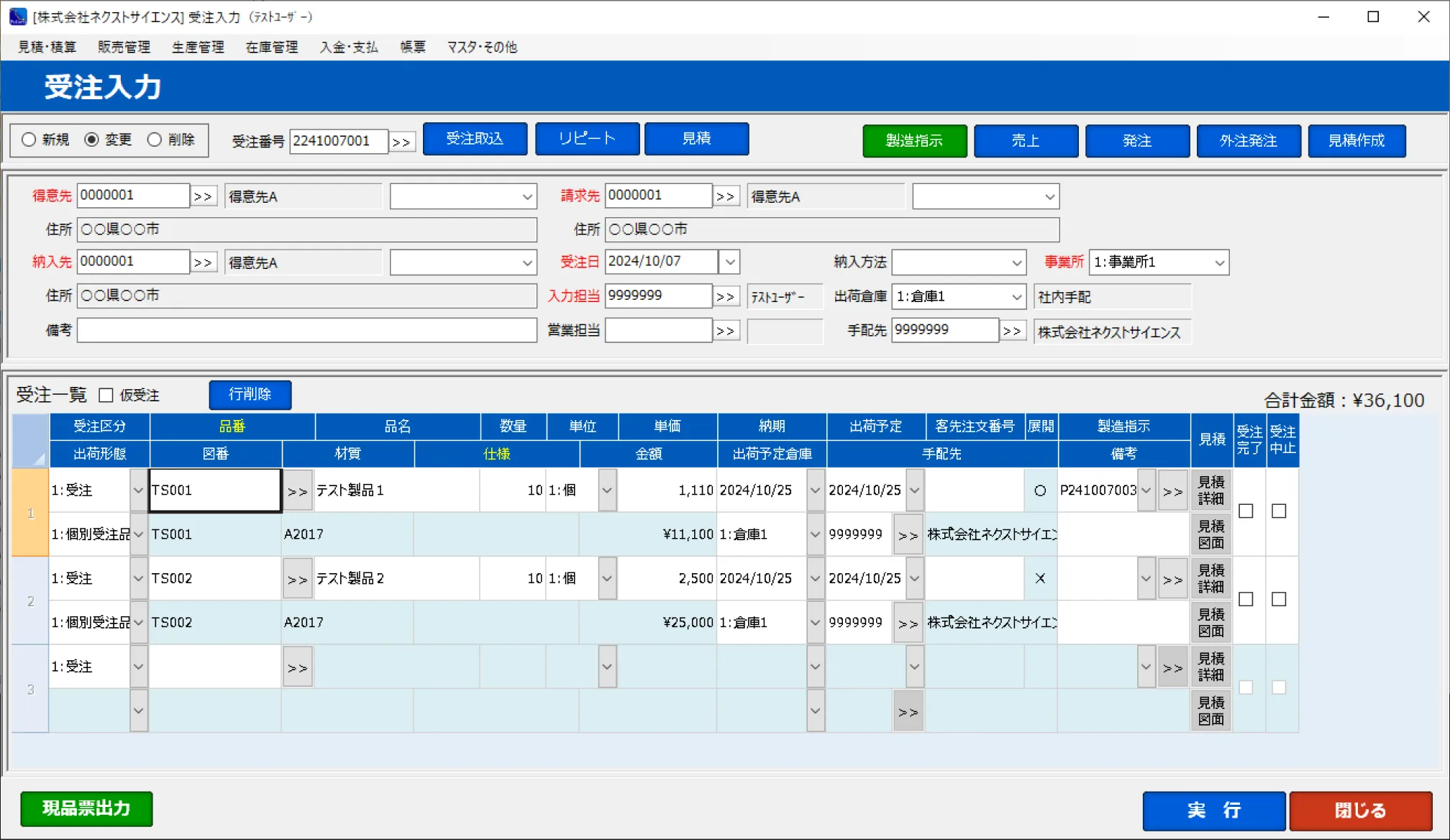The height and width of the screenshot is (840, 1450).
Task: Check 受注中止 for row 2
Action: pyautogui.click(x=1279, y=599)
